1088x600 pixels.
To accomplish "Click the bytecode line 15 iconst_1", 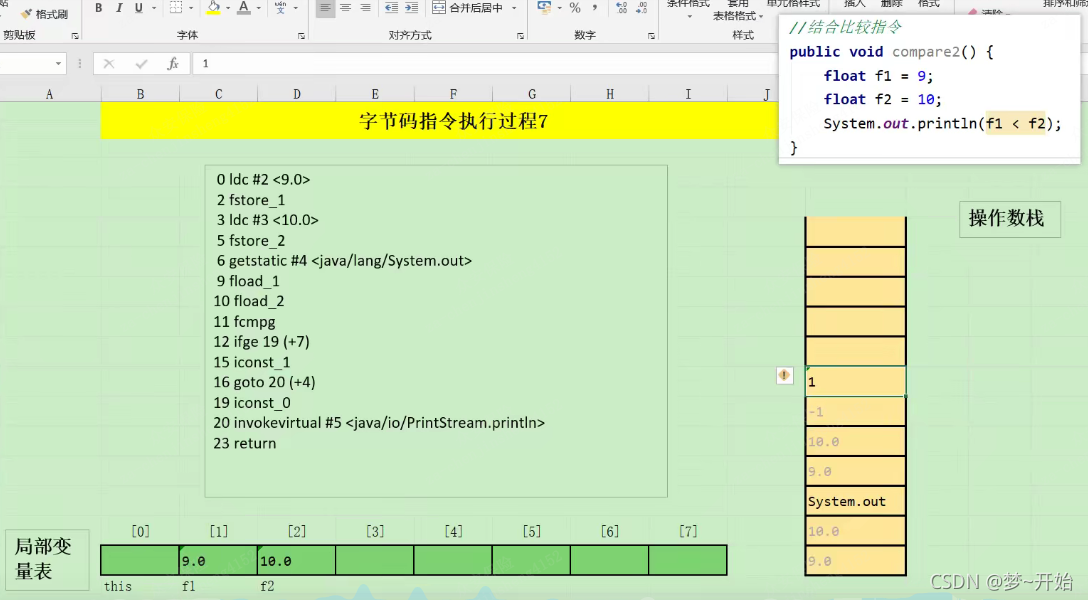I will (x=252, y=362).
